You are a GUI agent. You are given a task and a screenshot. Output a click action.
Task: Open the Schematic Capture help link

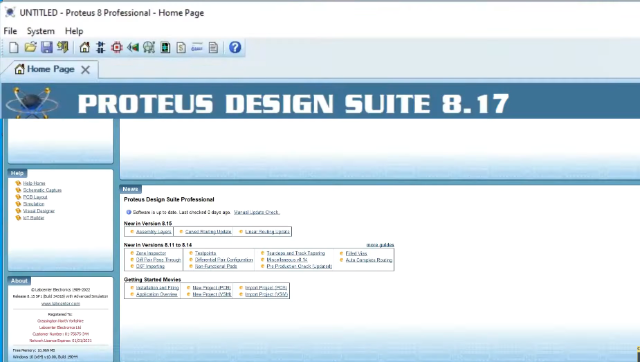coord(42,190)
